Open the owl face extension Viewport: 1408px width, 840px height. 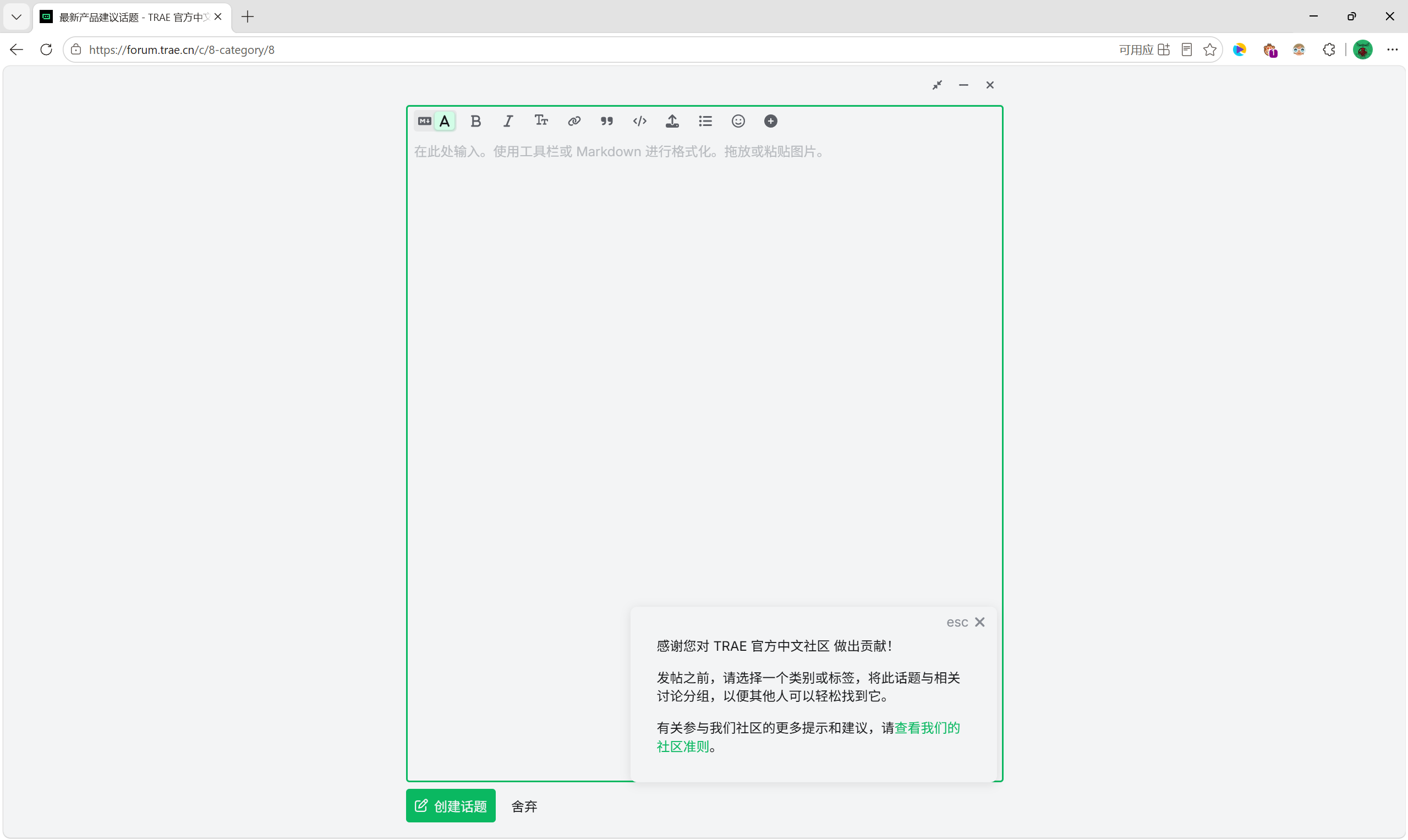tap(1299, 50)
